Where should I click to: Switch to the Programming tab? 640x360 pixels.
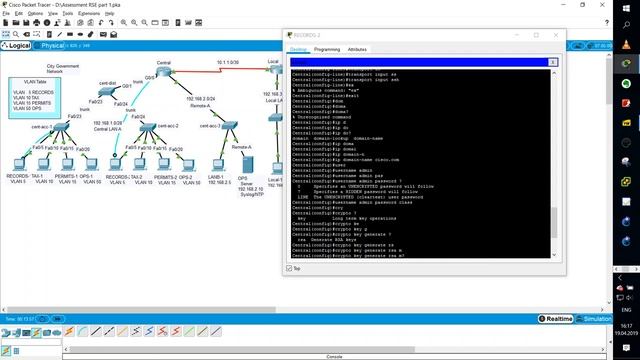tap(327, 49)
